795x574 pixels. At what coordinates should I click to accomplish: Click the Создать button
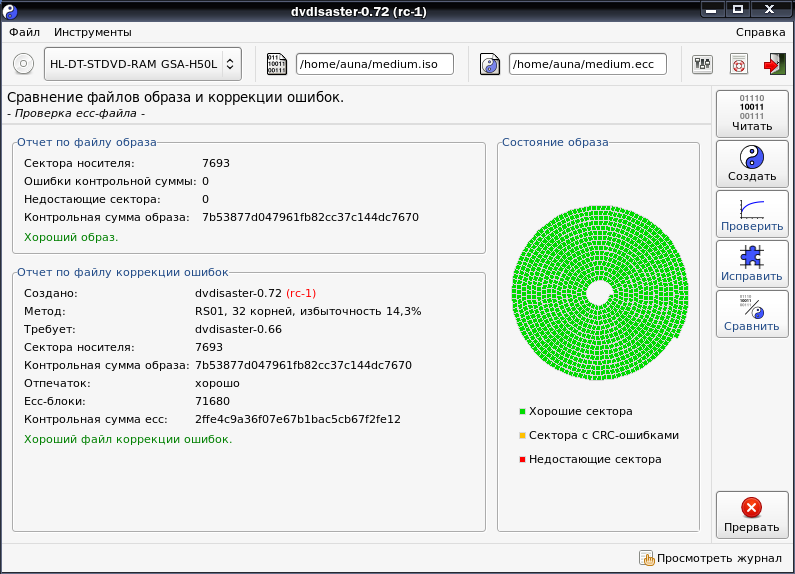click(x=752, y=164)
